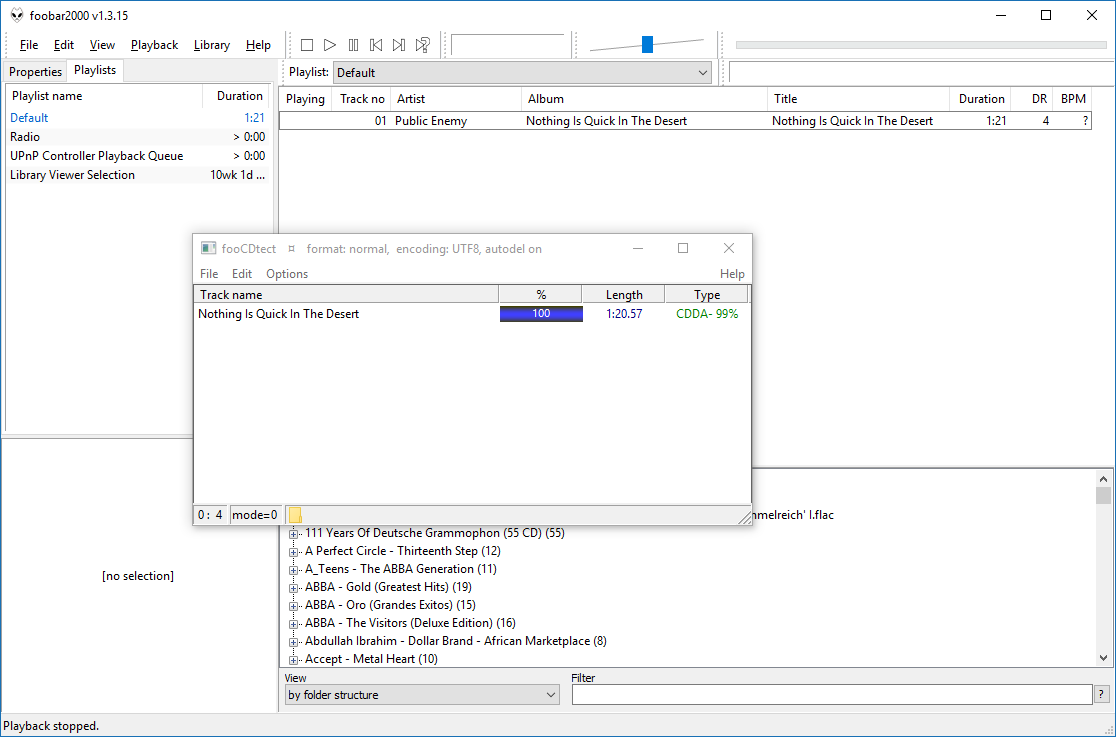Switch to the Properties tab

(35, 72)
